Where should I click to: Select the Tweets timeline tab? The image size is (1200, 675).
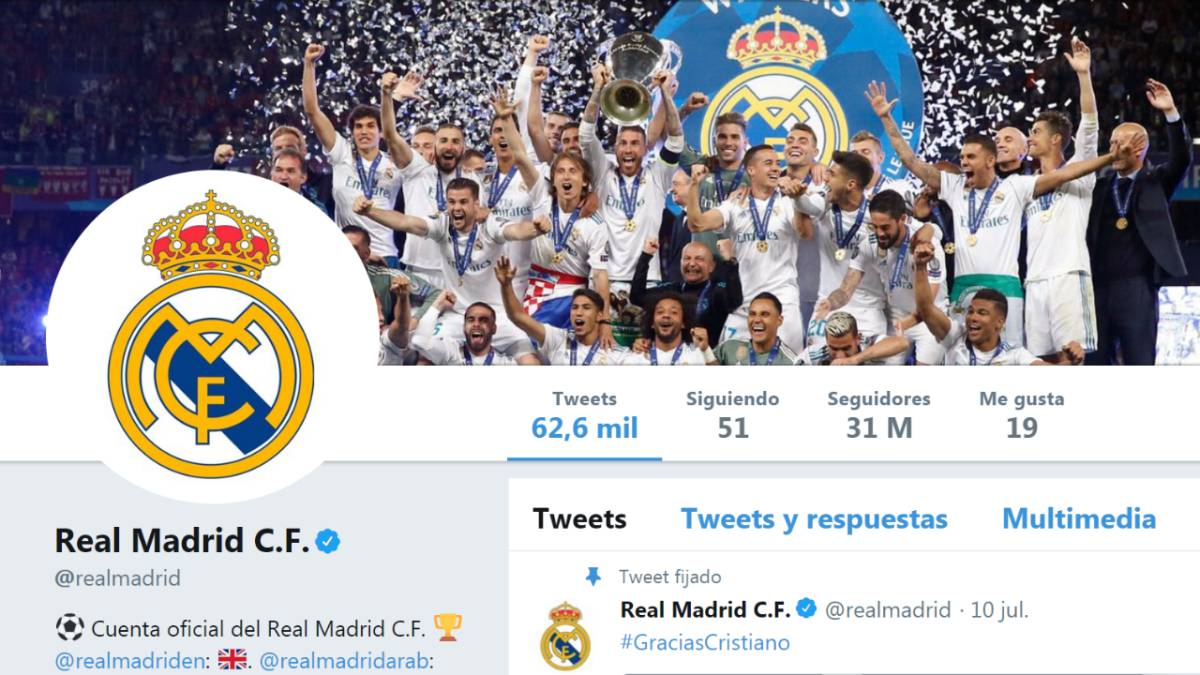pyautogui.click(x=579, y=519)
